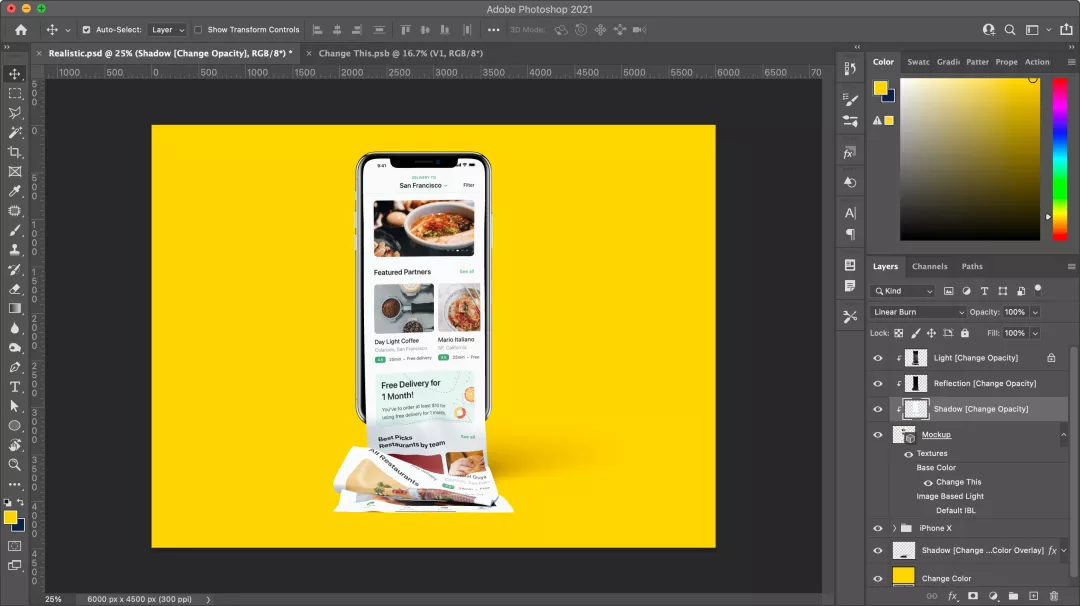Open the layer Opacity dropdown arrow
This screenshot has height=606, width=1080.
[1034, 312]
